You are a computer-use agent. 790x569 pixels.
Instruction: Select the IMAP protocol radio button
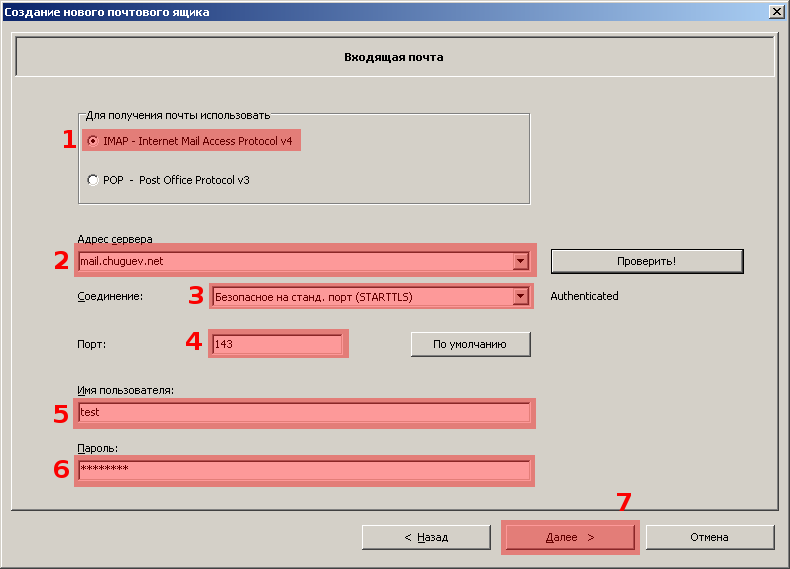click(x=94, y=141)
